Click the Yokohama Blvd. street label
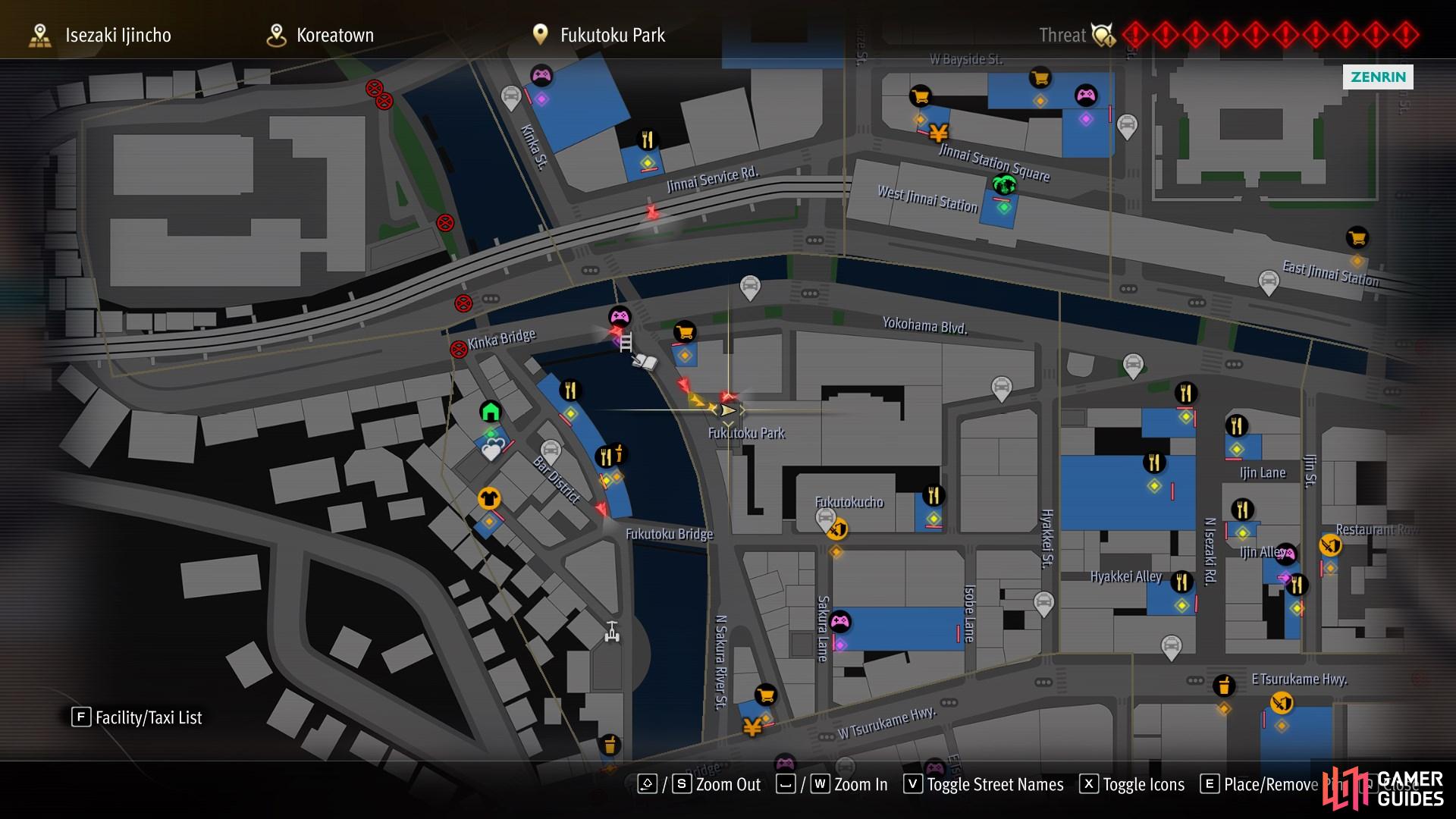The width and height of the screenshot is (1456, 819). click(925, 325)
